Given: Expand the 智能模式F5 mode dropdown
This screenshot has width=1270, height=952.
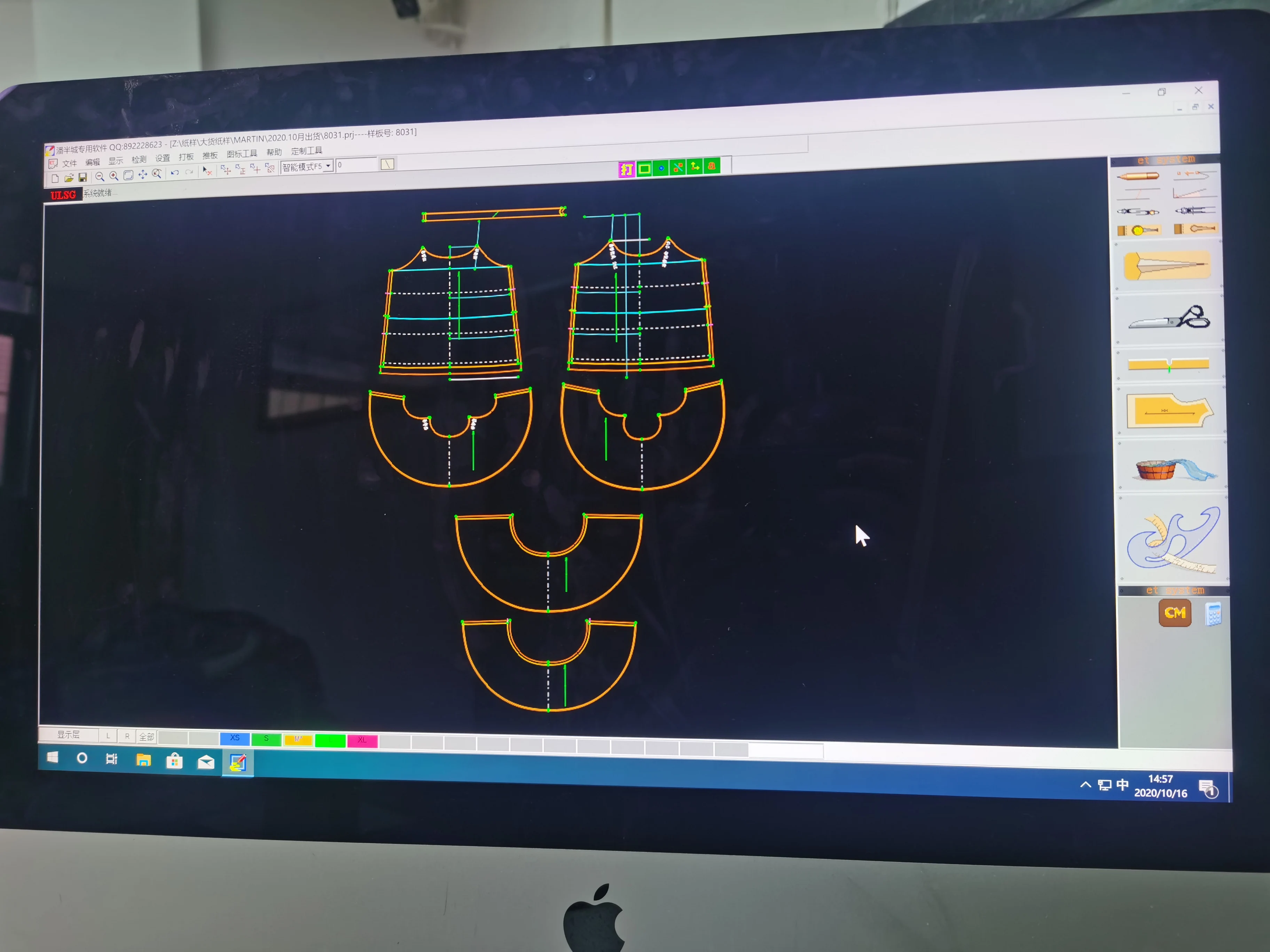Looking at the screenshot, I should (x=328, y=166).
